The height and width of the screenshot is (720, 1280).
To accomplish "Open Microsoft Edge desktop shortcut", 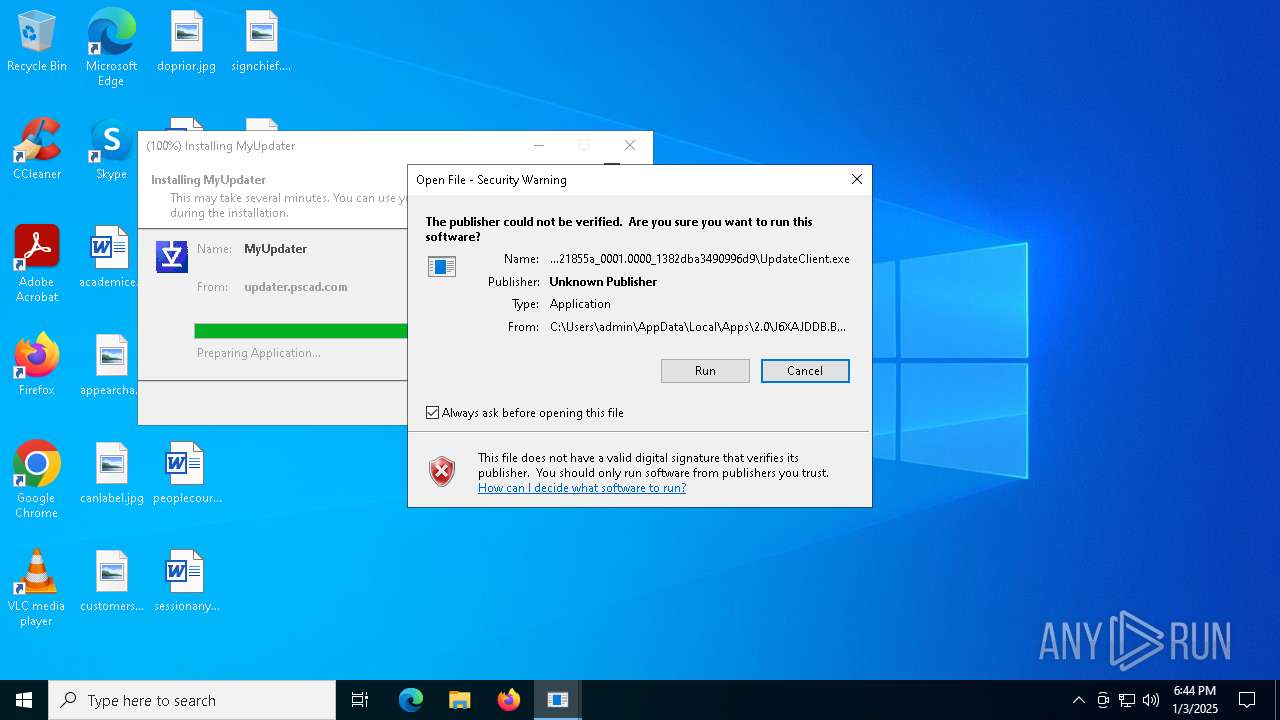I will pyautogui.click(x=111, y=47).
